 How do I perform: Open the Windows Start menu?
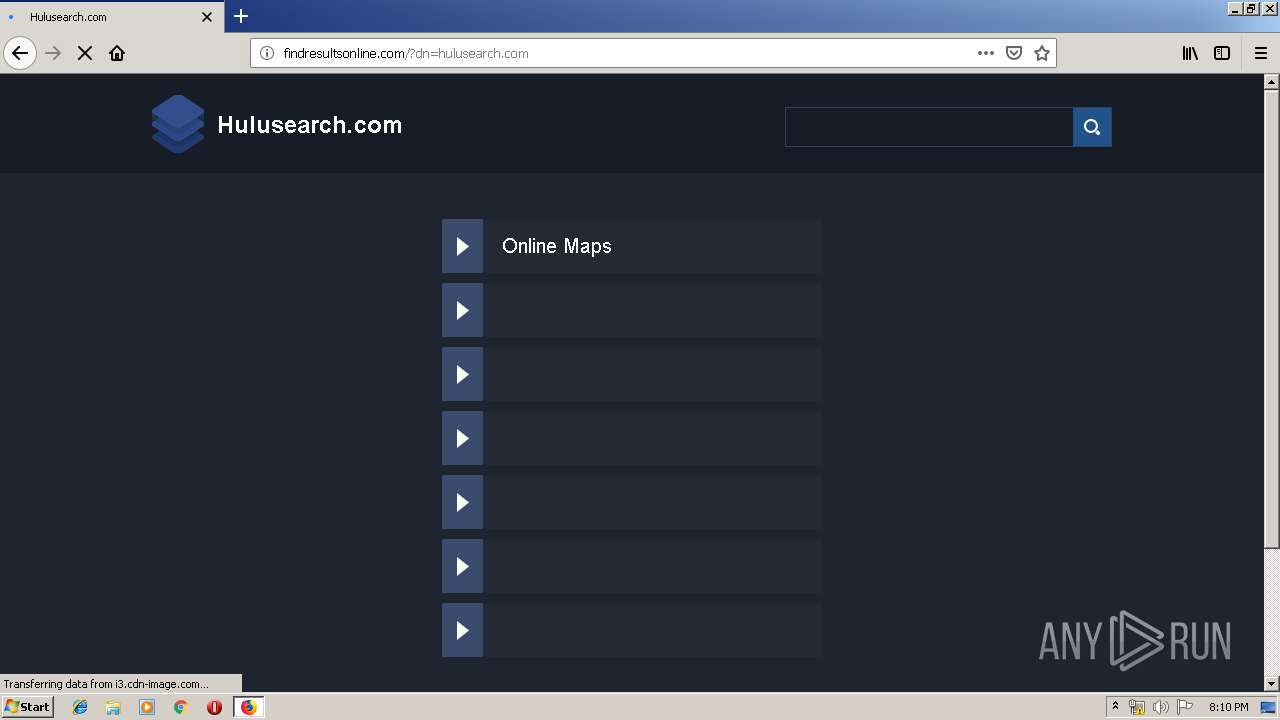click(27, 707)
